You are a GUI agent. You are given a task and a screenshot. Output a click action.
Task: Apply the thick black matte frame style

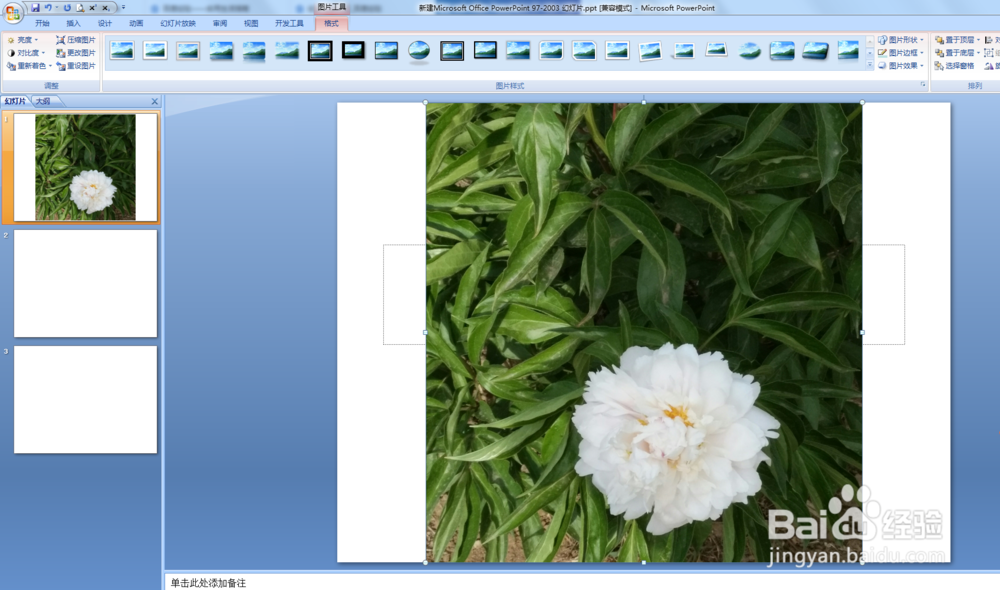[x=353, y=50]
